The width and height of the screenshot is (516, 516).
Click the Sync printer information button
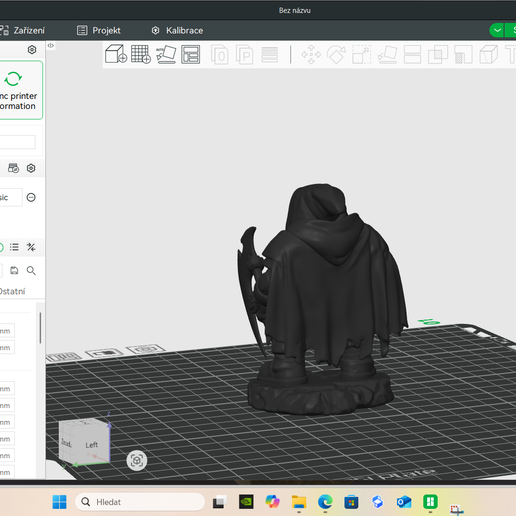pyautogui.click(x=21, y=90)
